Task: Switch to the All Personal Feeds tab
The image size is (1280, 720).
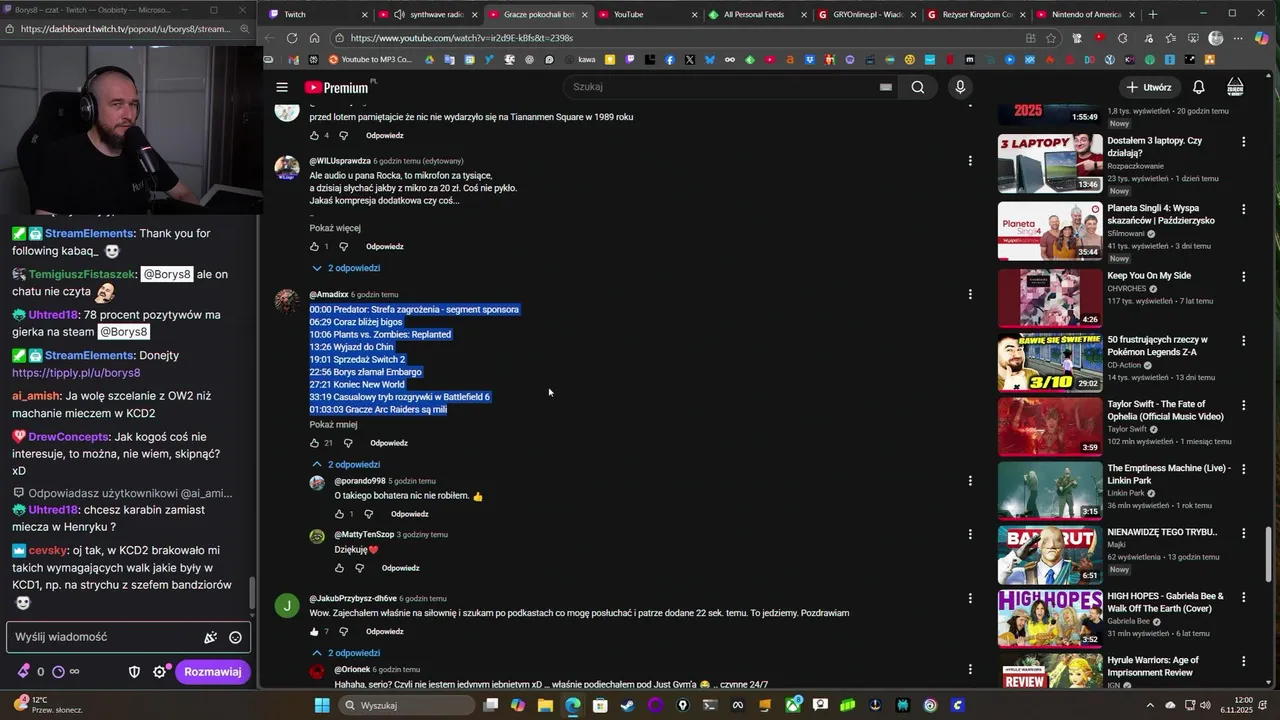Action: click(758, 14)
